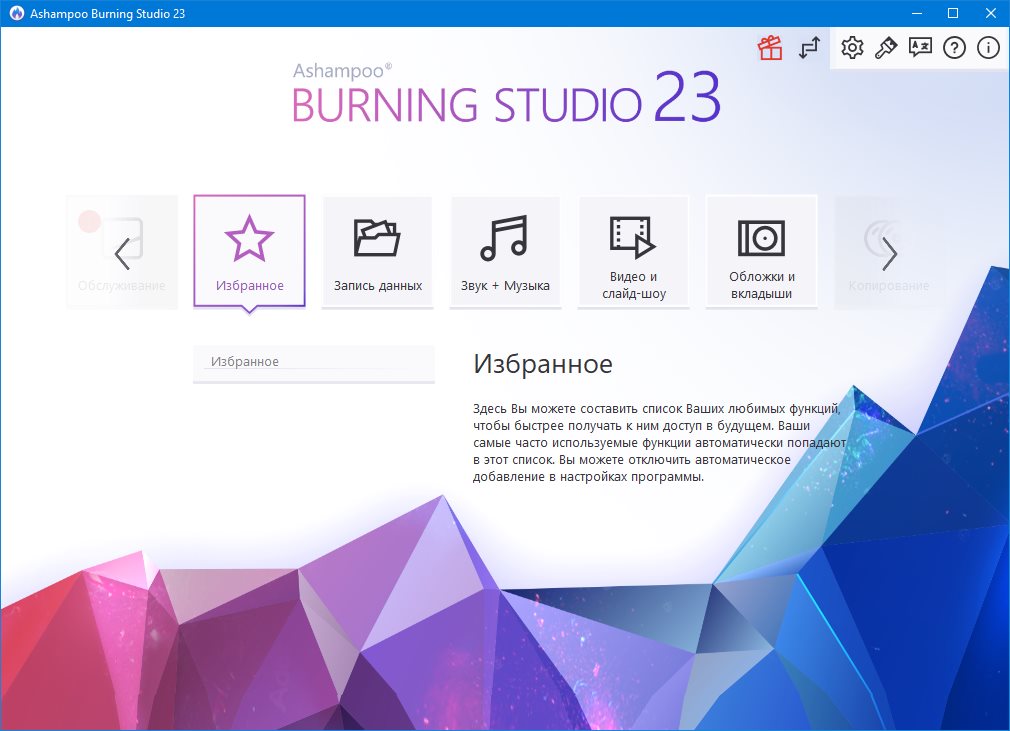Select the Избранное star tile
This screenshot has height=731, width=1010.
[249, 251]
